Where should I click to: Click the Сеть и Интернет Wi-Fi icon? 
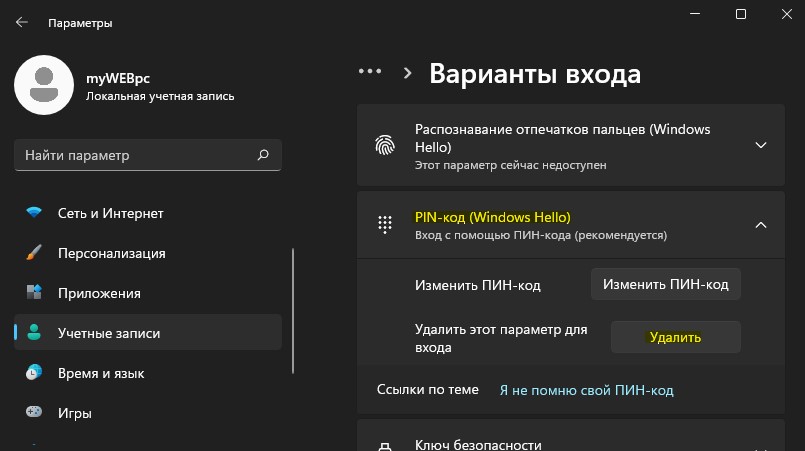(x=34, y=212)
